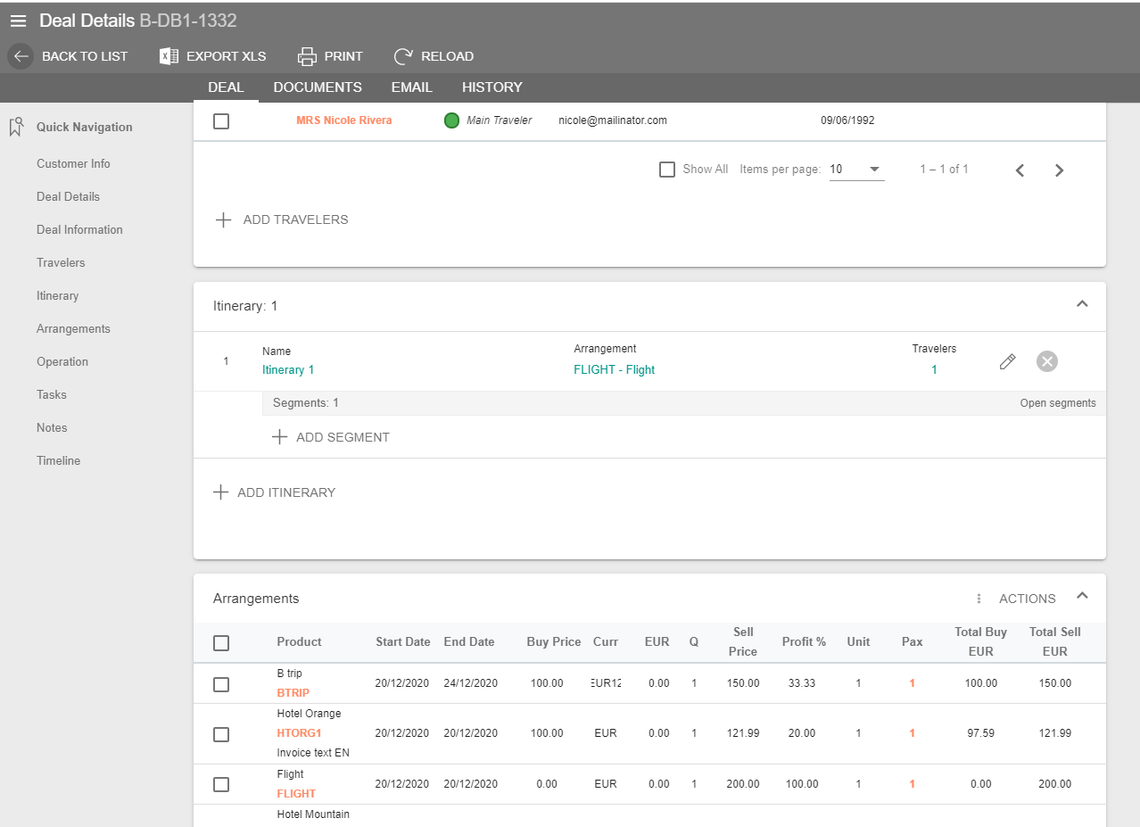
Task: Sort by the Start Date column header
Action: click(x=403, y=642)
